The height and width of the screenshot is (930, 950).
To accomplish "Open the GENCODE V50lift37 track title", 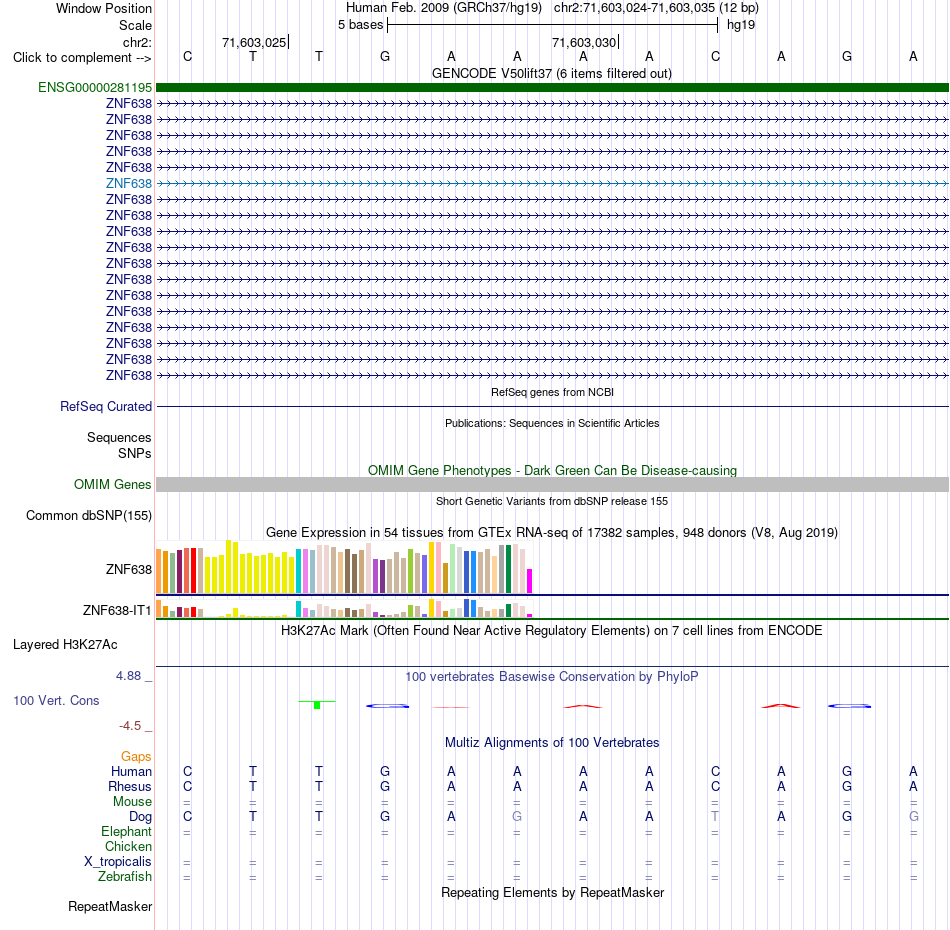I will [x=551, y=73].
